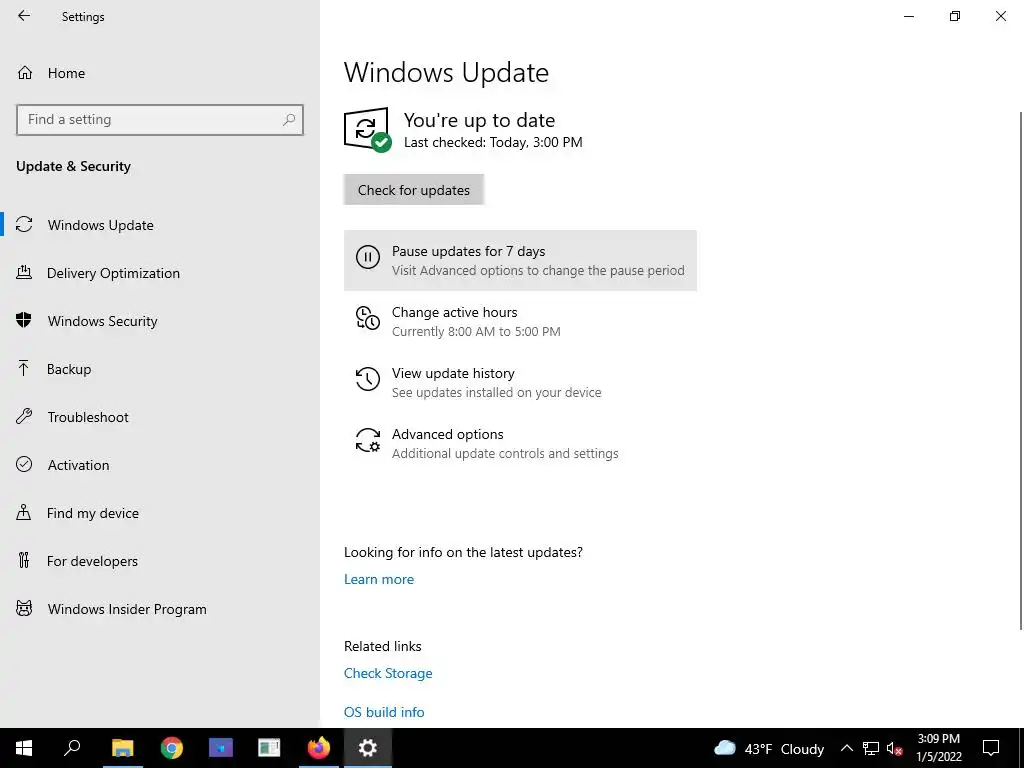The height and width of the screenshot is (768, 1024).
Task: Click 'Last checked: Today, 3:00 PM' text
Action: click(493, 142)
